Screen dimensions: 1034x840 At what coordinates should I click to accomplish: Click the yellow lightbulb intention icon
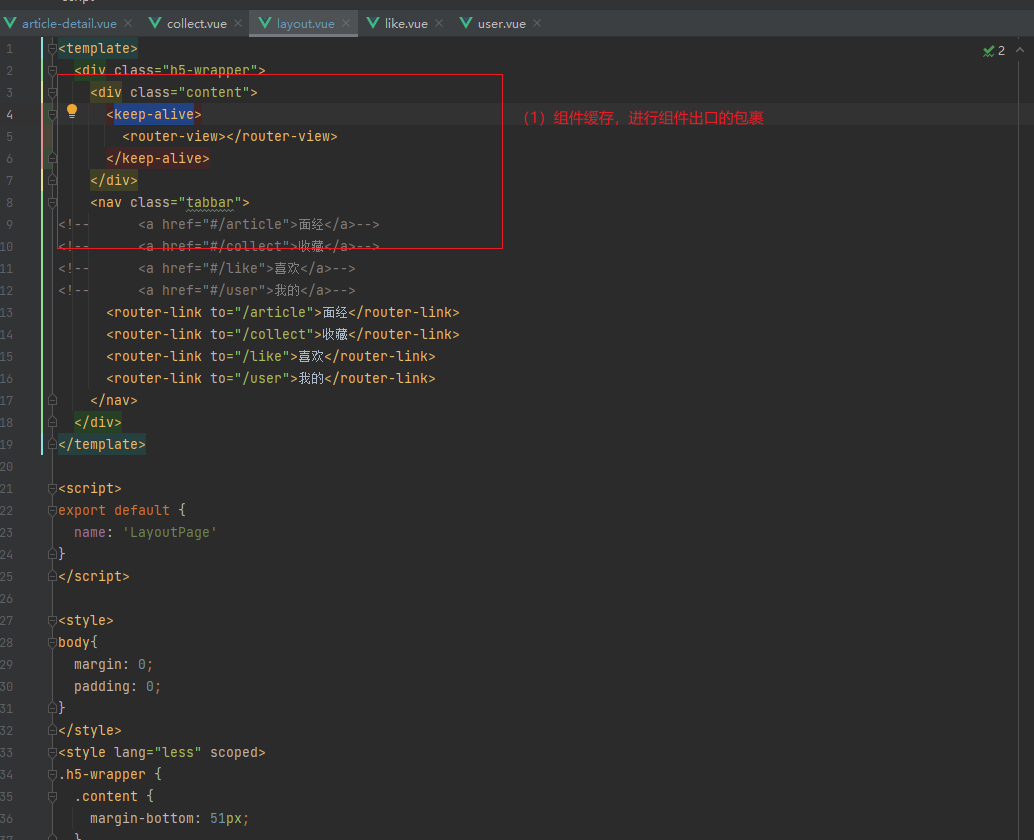[72, 111]
